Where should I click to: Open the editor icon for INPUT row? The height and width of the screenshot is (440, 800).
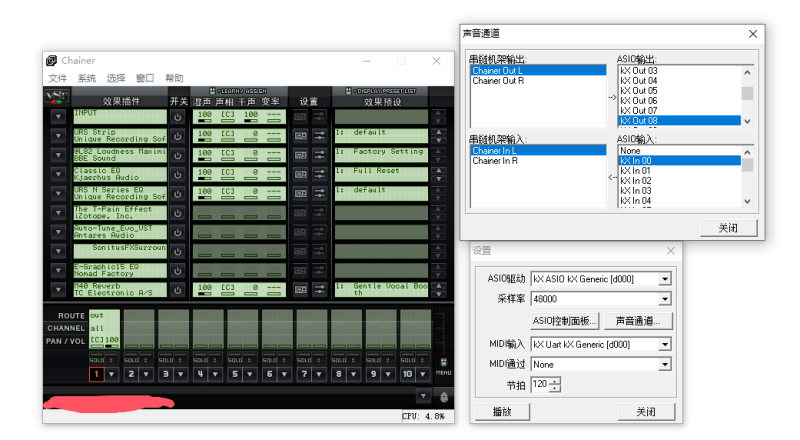pos(301,116)
